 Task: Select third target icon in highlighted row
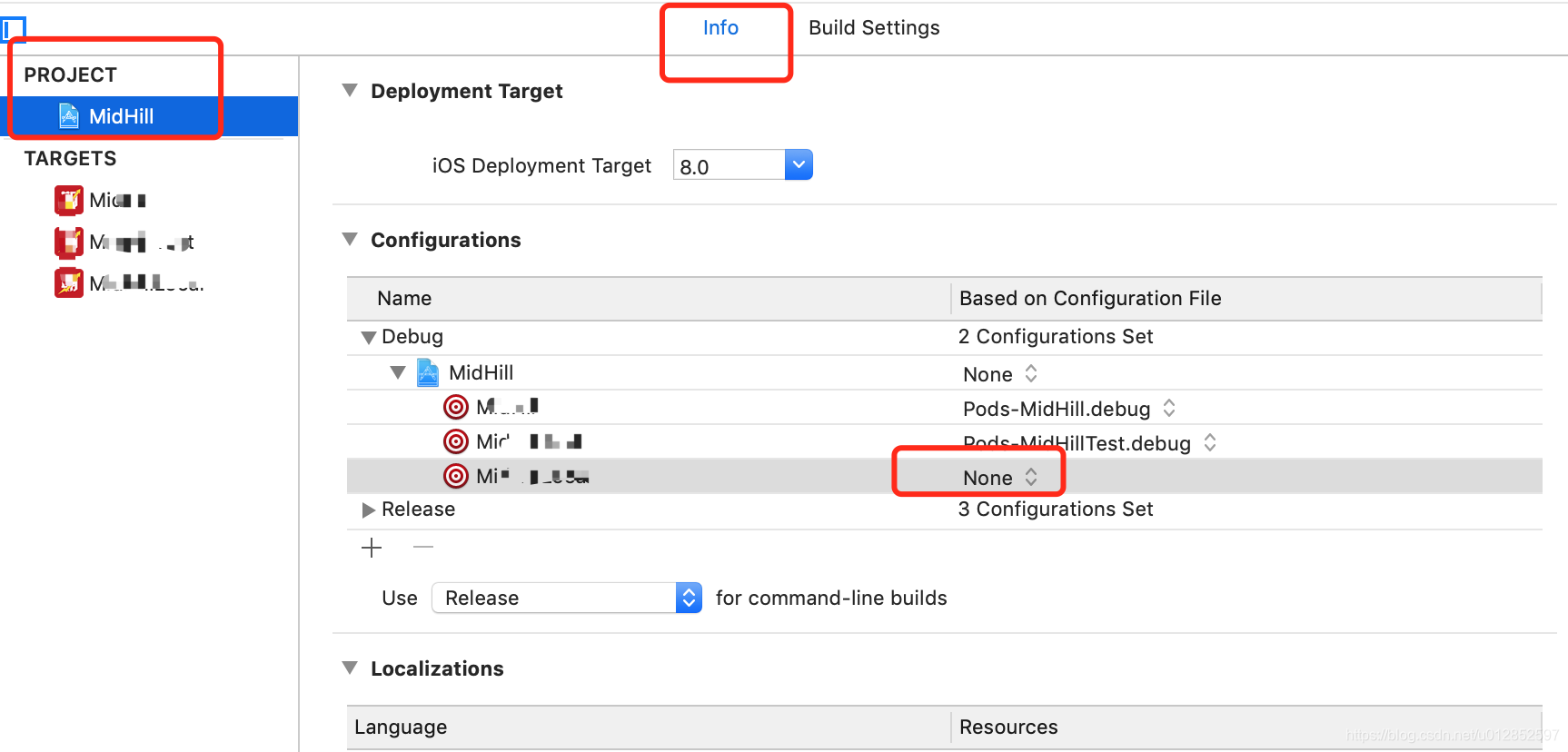456,476
